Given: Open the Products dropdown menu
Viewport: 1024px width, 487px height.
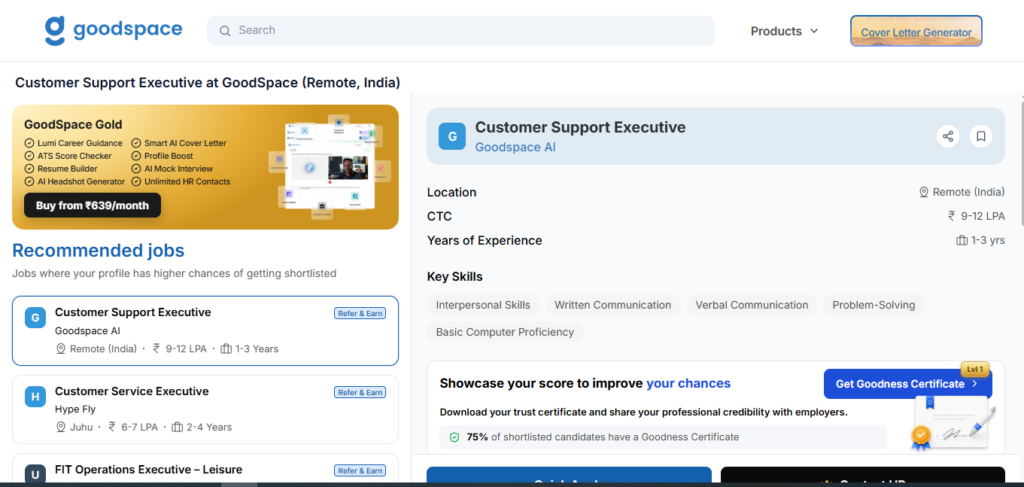Looking at the screenshot, I should click(784, 31).
